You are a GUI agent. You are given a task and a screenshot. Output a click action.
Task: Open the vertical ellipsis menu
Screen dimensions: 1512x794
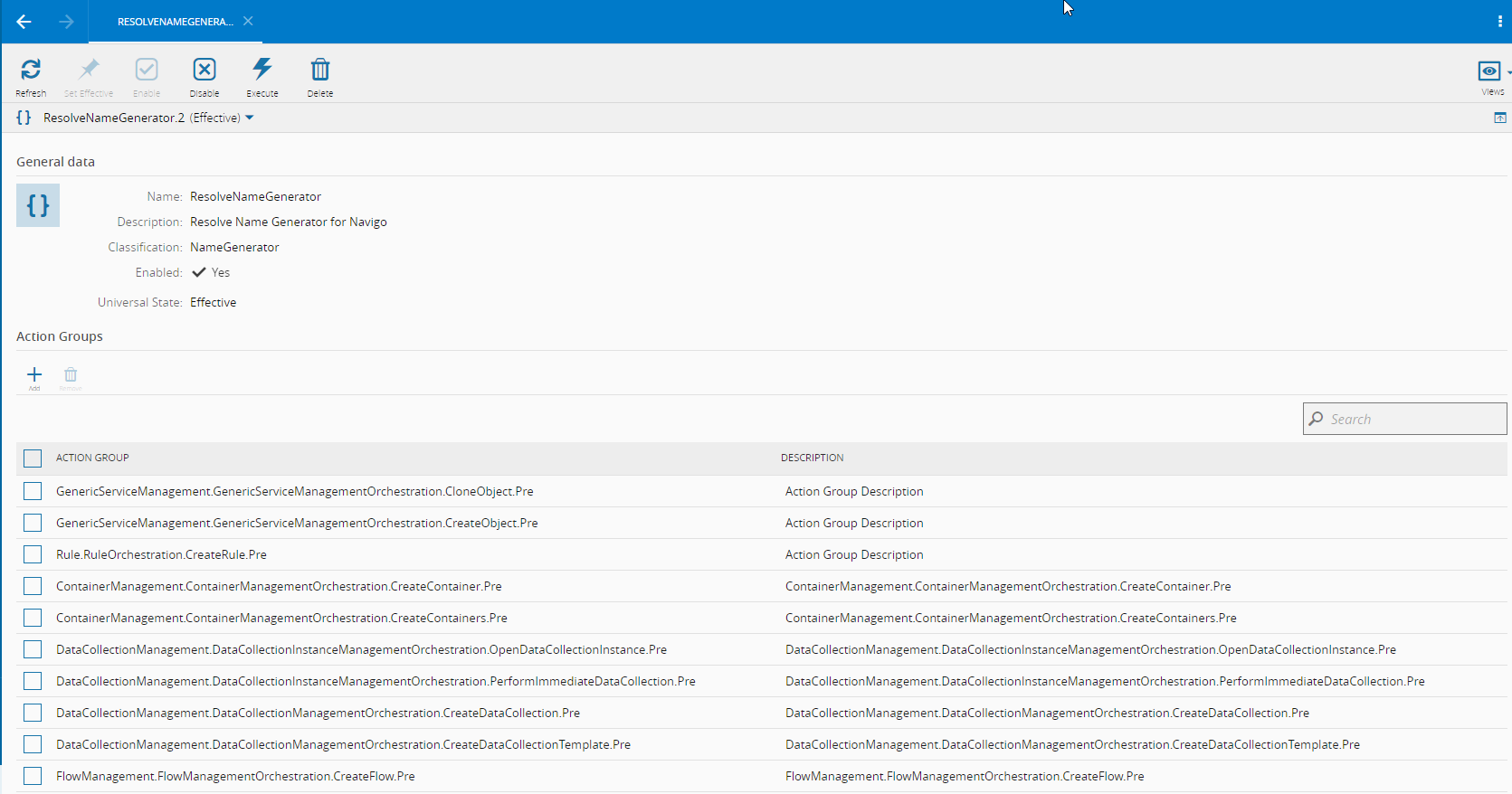(1499, 22)
